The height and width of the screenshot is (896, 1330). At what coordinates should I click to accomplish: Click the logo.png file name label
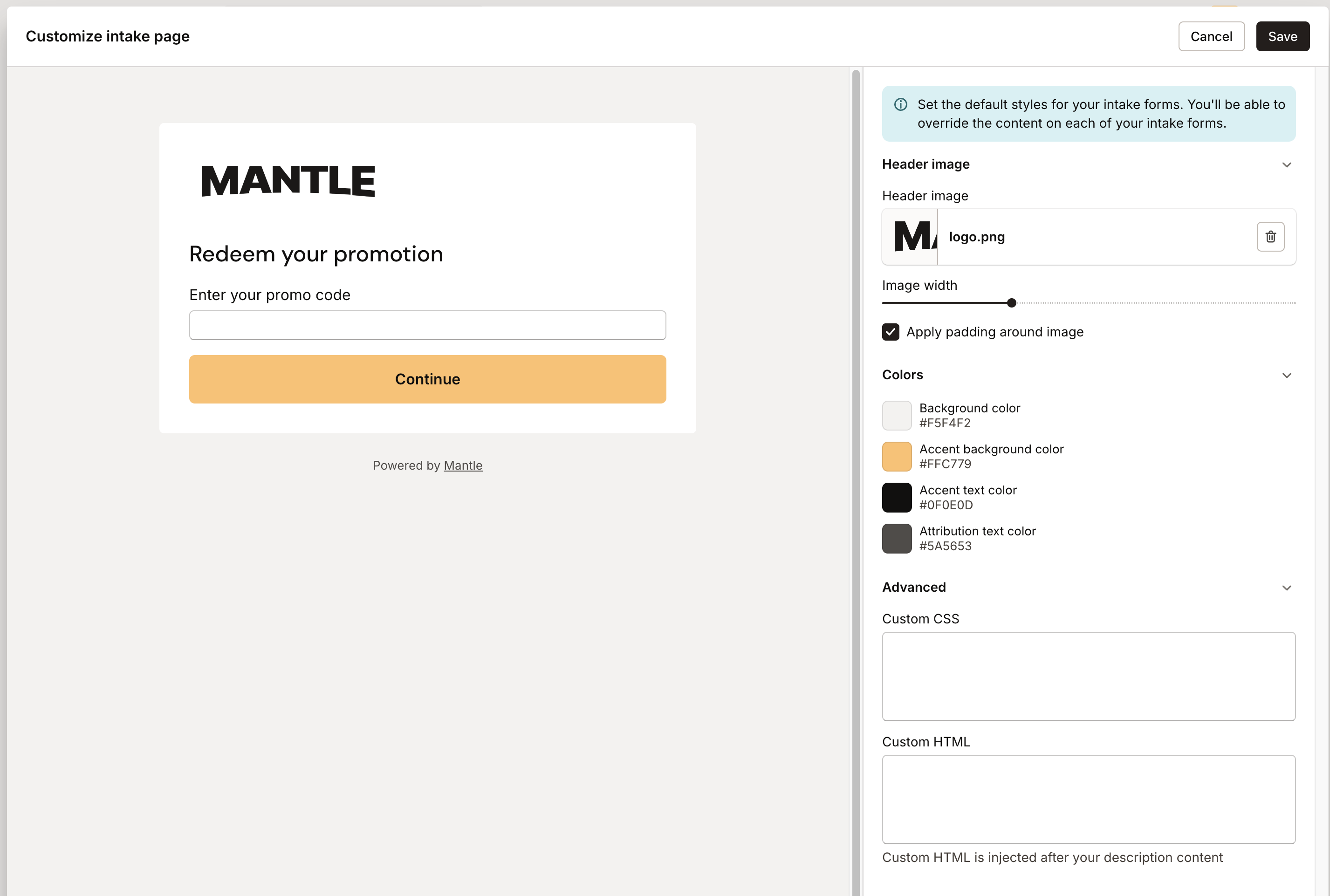976,237
